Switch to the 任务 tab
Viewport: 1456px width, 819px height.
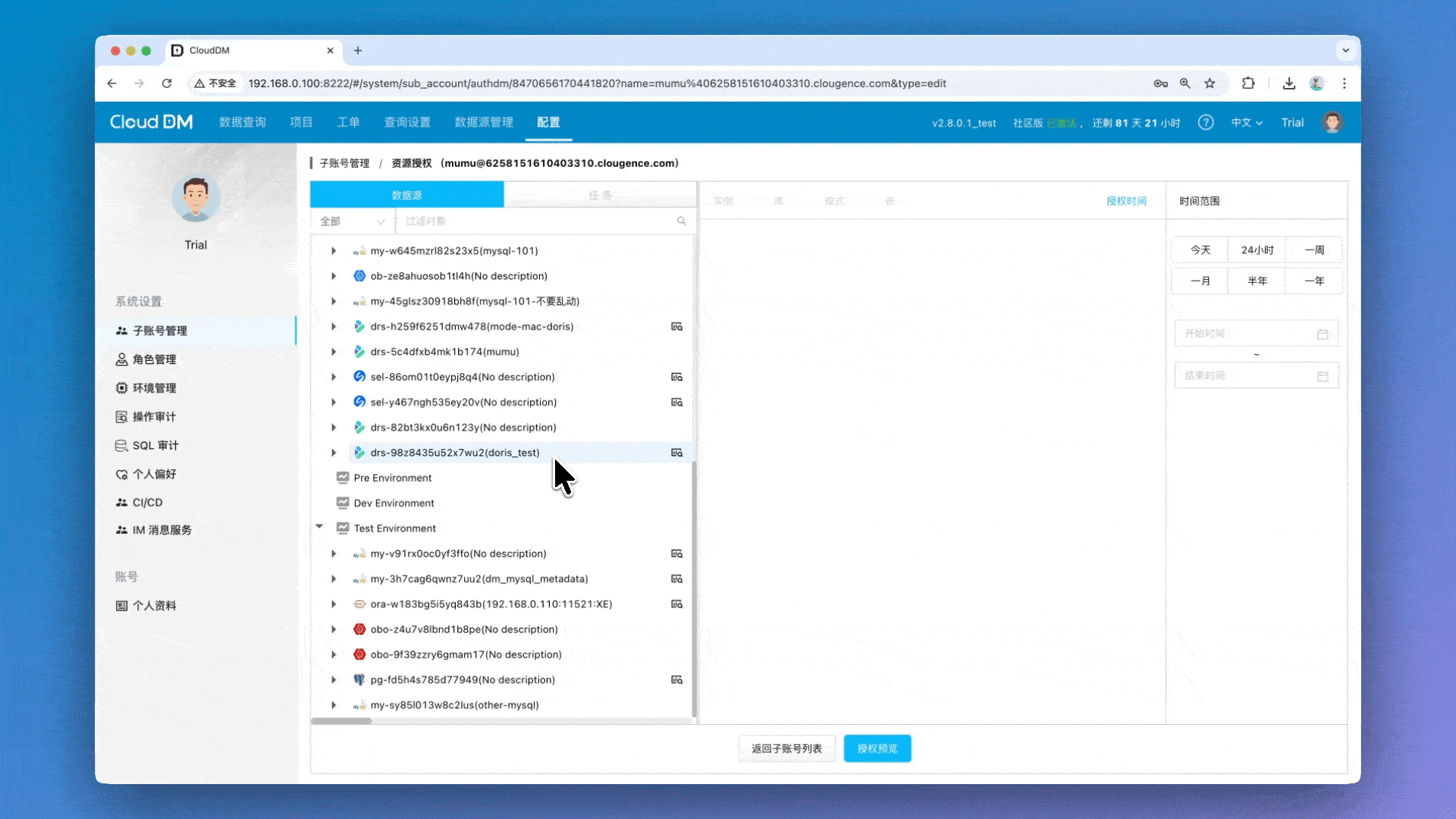tap(600, 195)
